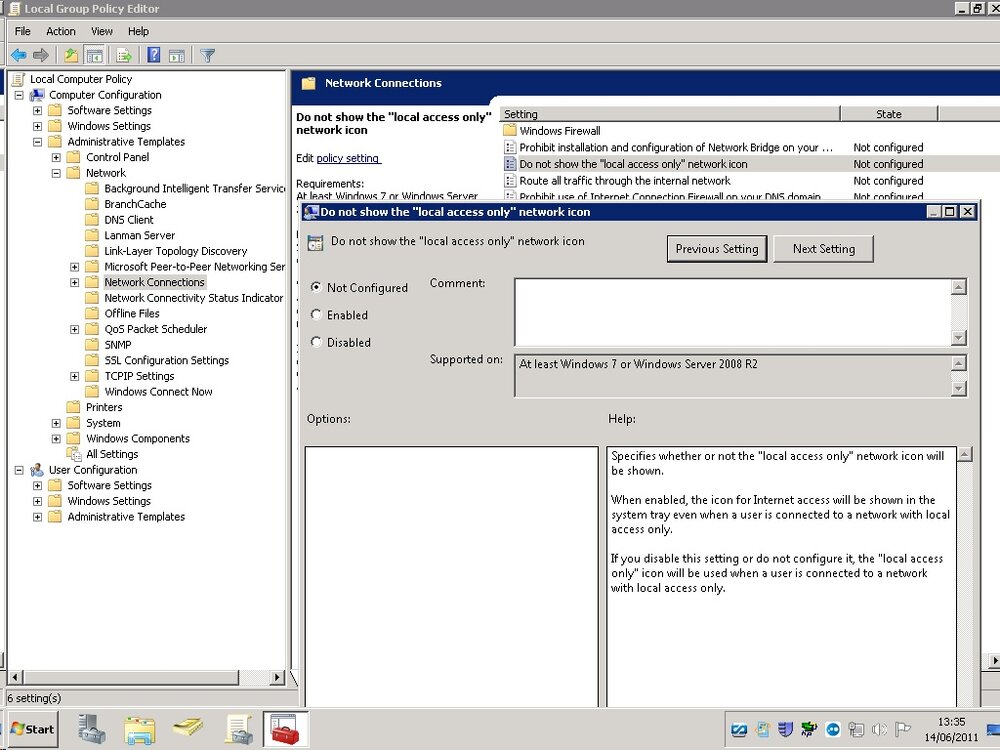Expand the Windows Components tree node
Screen dimensions: 1000x750
point(56,439)
